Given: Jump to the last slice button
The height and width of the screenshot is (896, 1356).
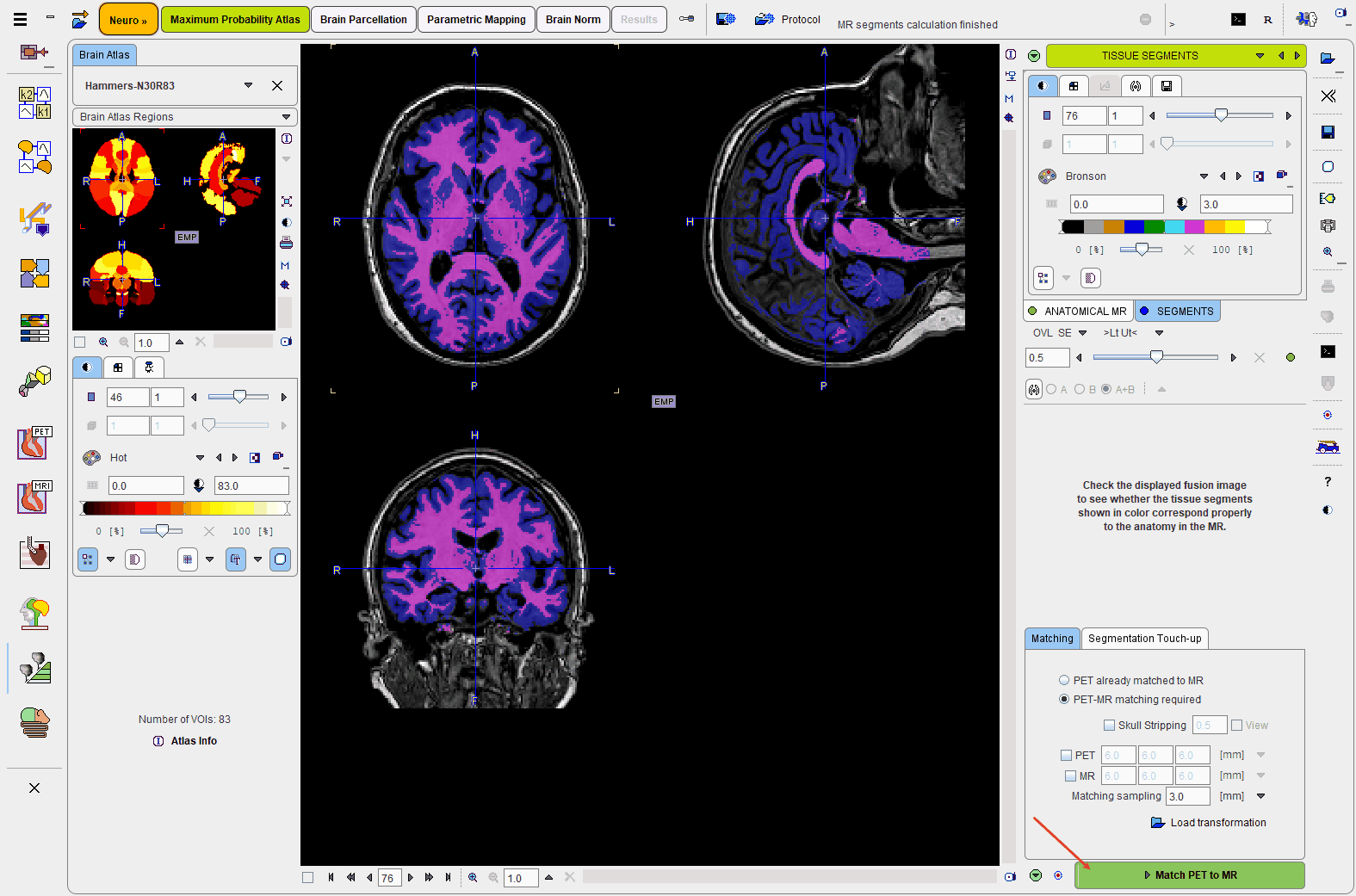Looking at the screenshot, I should point(448,877).
